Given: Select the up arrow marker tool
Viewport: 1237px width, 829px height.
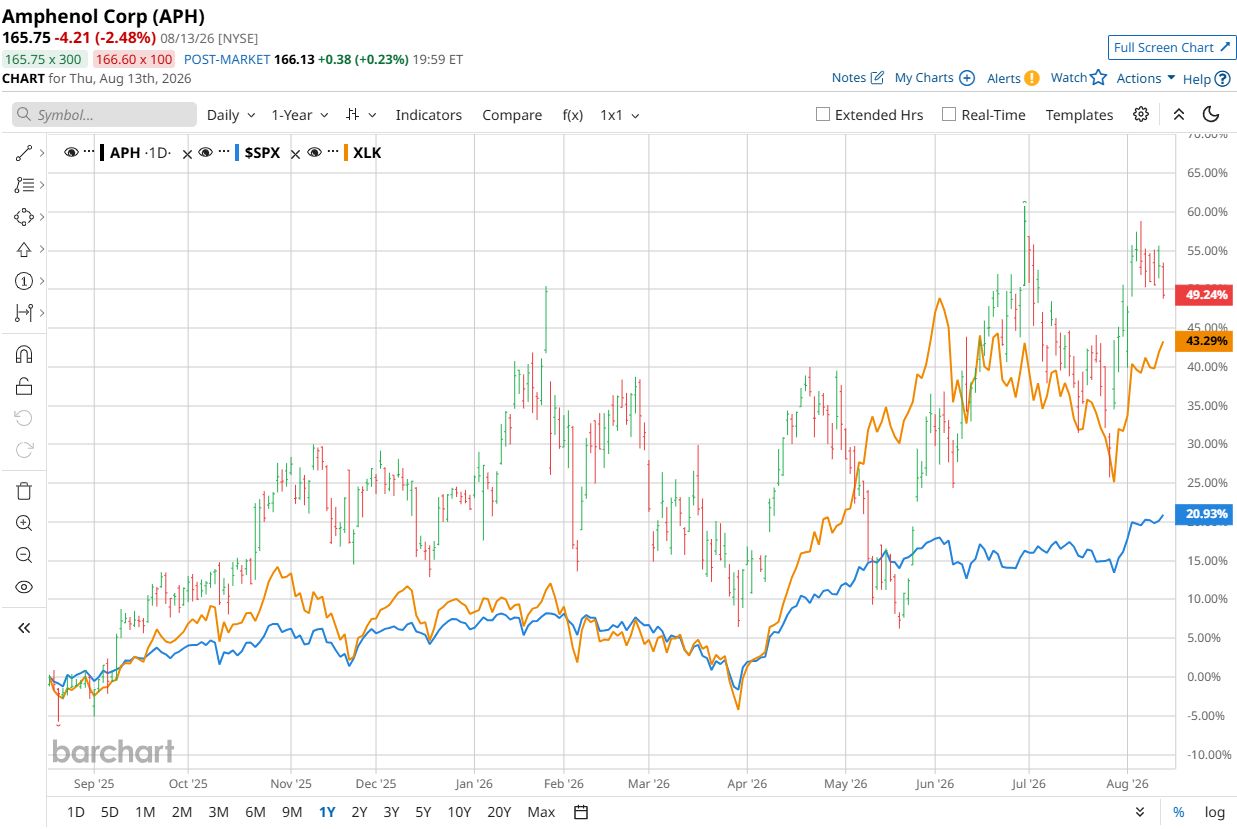Looking at the screenshot, I should coord(24,249).
